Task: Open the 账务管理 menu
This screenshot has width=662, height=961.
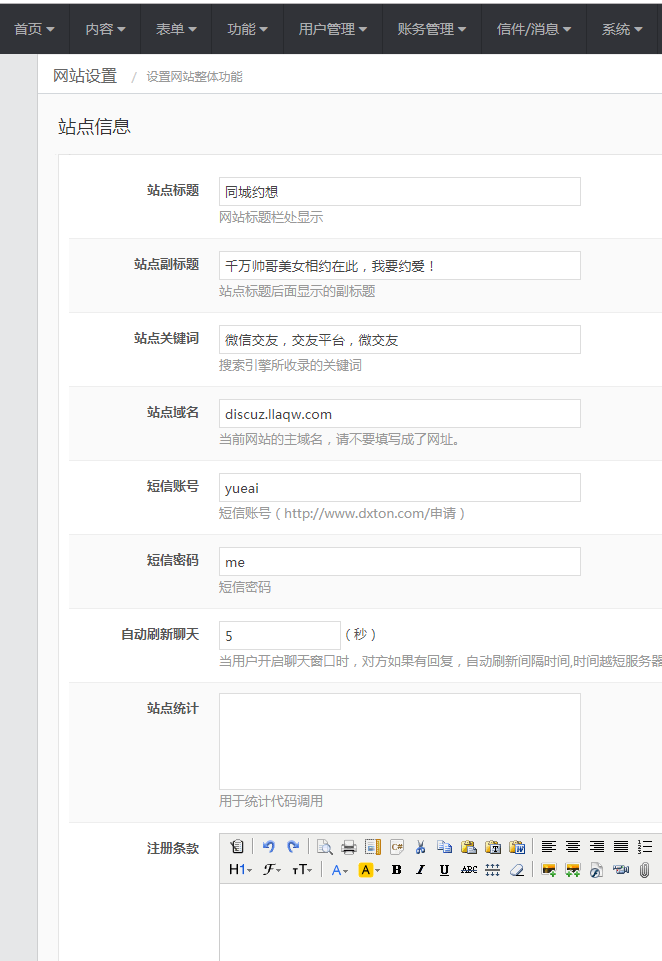Action: (432, 29)
